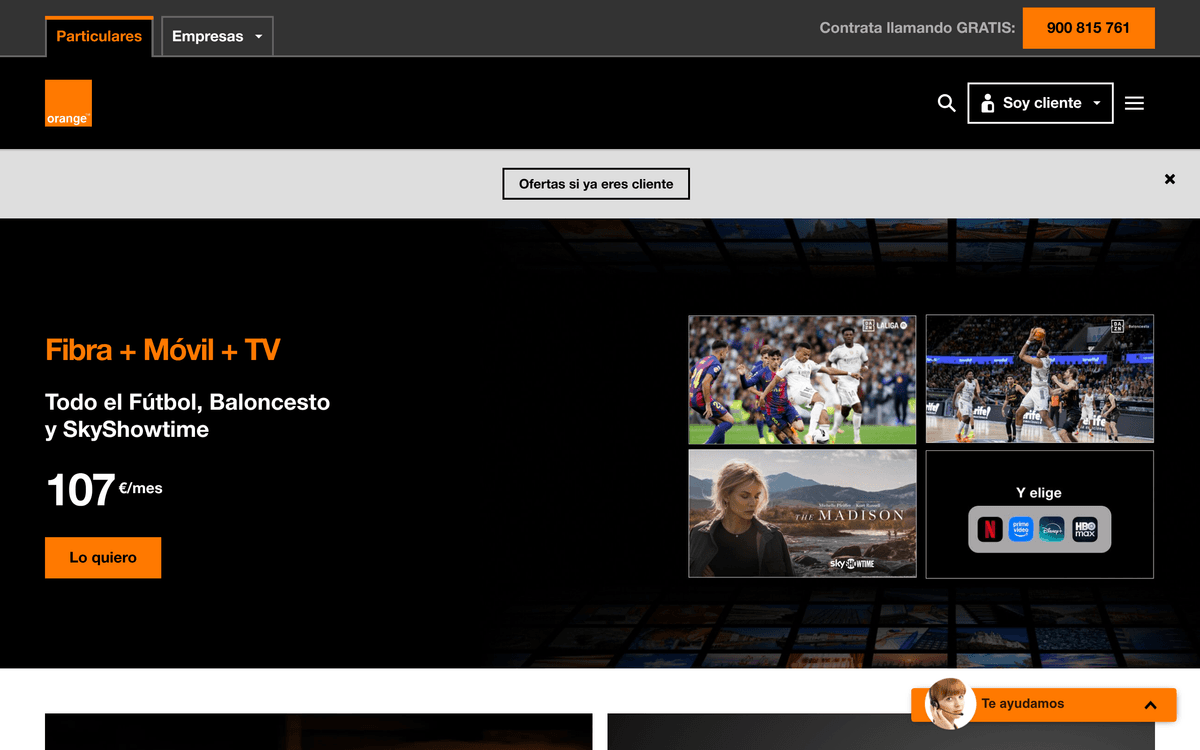The height and width of the screenshot is (750, 1200).
Task: Click the Lo quiero button
Action: click(103, 558)
